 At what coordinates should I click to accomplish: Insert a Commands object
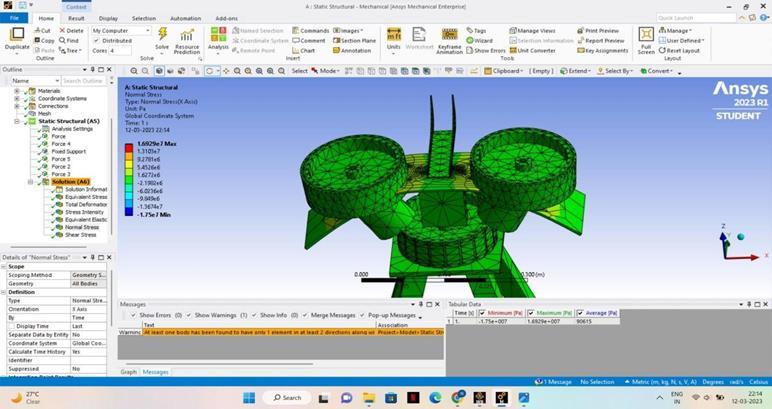tap(310, 31)
